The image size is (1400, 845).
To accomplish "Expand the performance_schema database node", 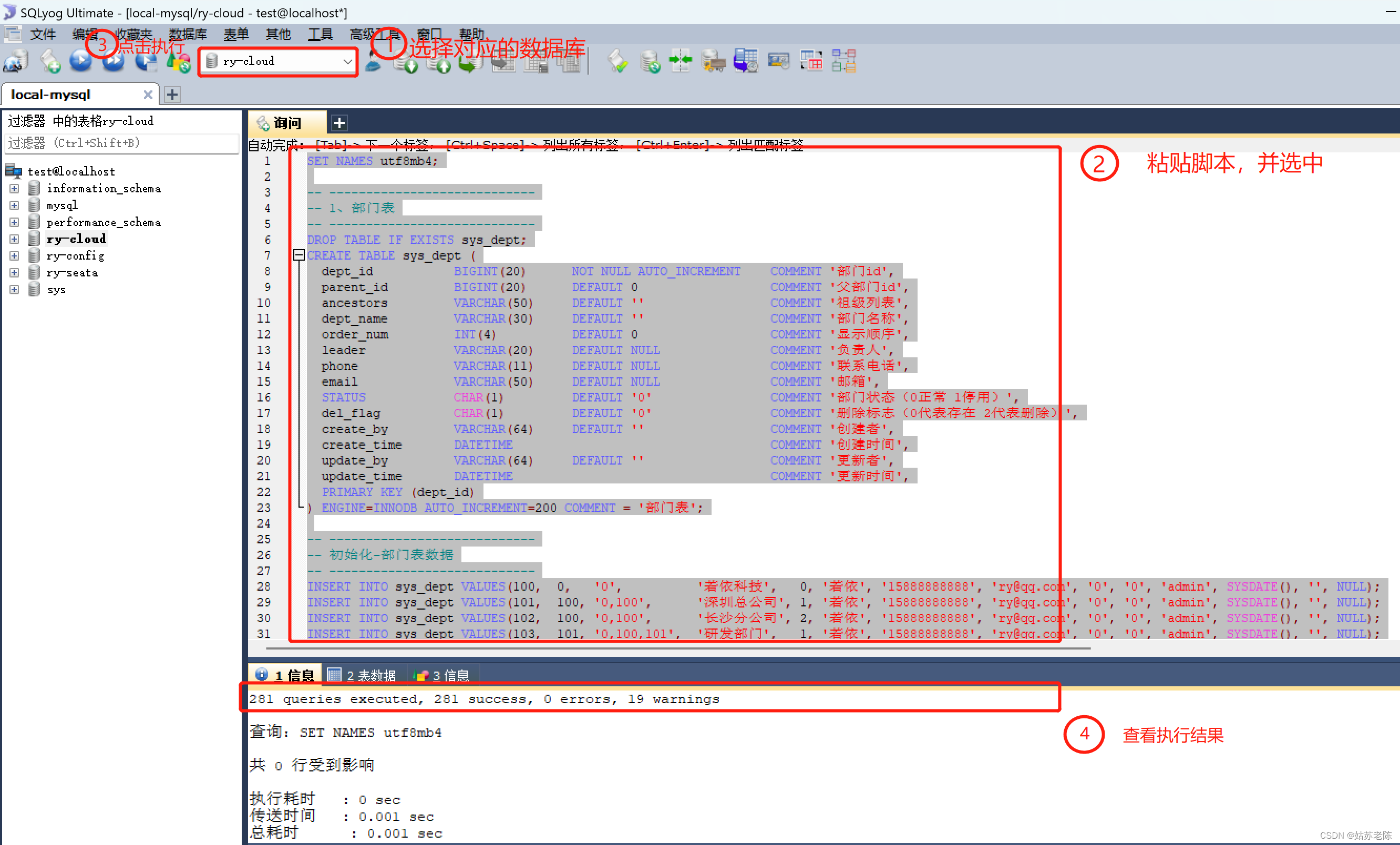I will point(14,222).
